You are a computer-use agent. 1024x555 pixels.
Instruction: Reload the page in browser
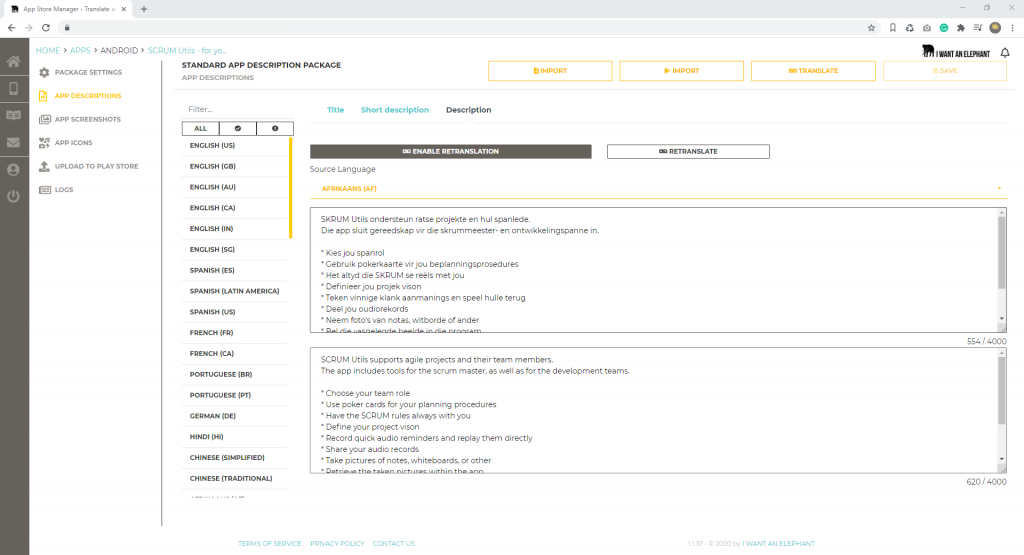[46, 27]
